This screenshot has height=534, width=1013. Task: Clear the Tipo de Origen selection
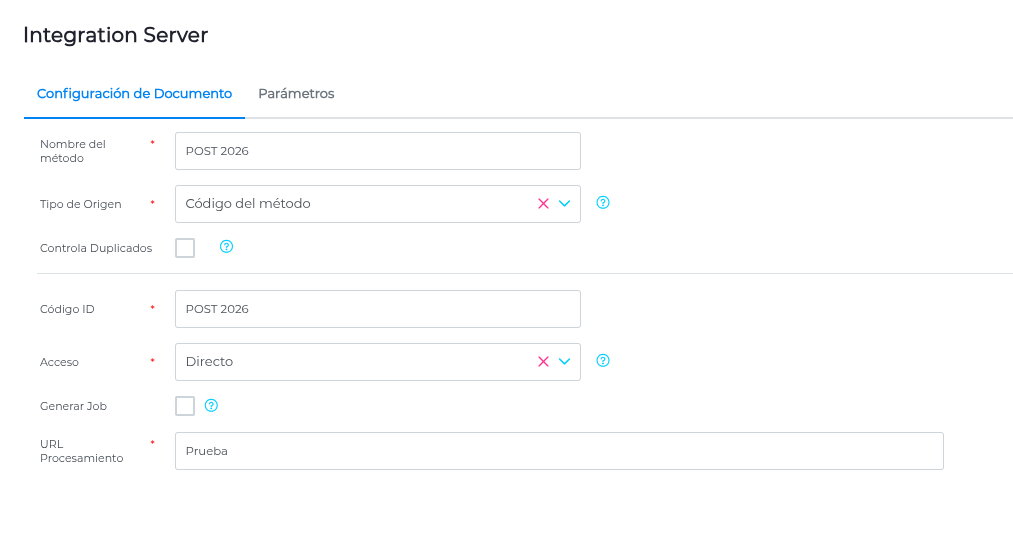(x=543, y=203)
